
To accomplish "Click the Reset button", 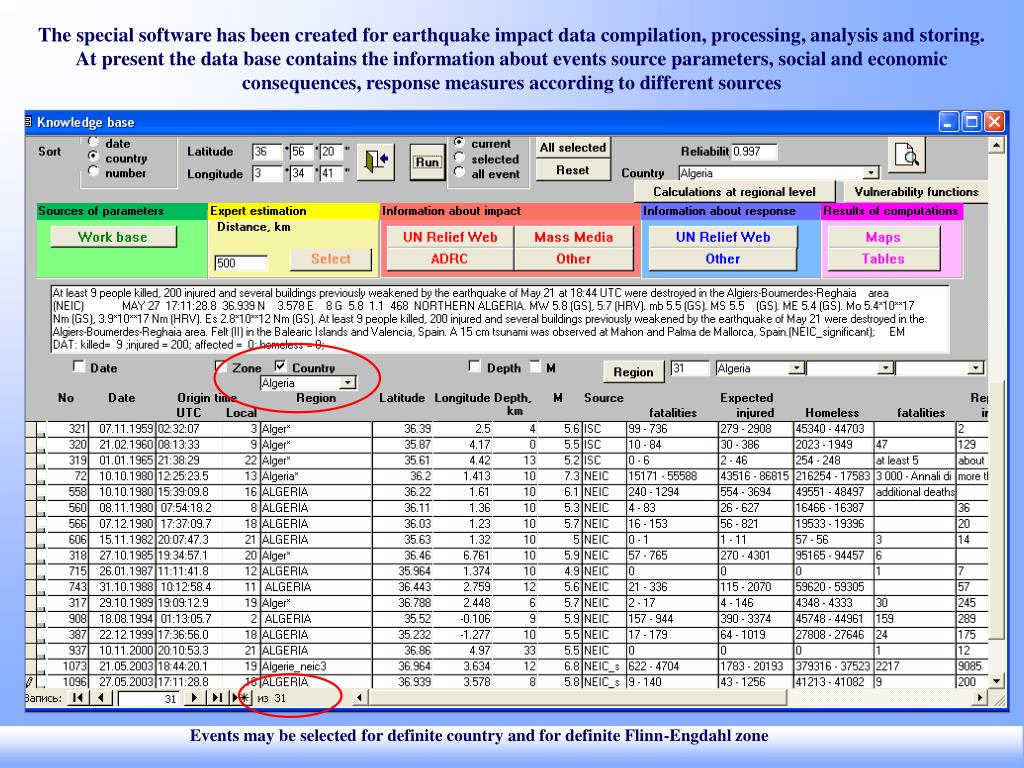I will [573, 170].
